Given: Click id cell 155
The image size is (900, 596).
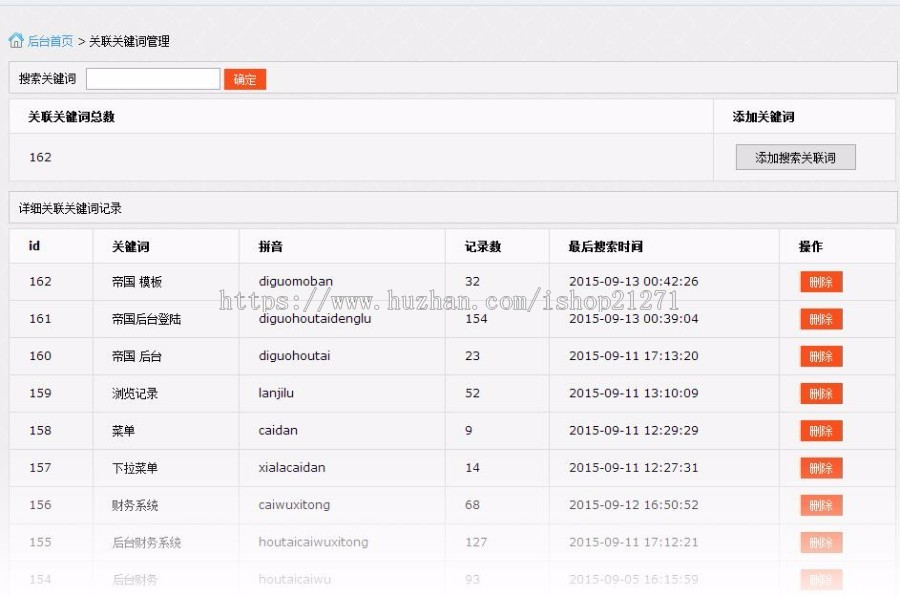Looking at the screenshot, I should (40, 542).
